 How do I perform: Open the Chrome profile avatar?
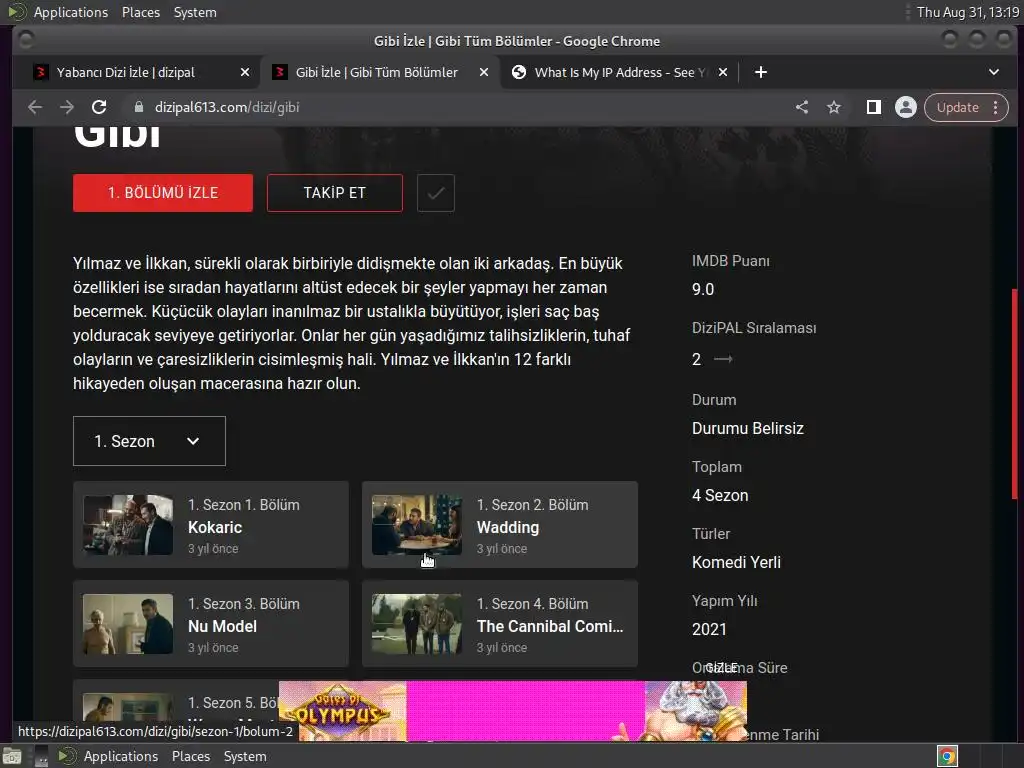coord(906,107)
